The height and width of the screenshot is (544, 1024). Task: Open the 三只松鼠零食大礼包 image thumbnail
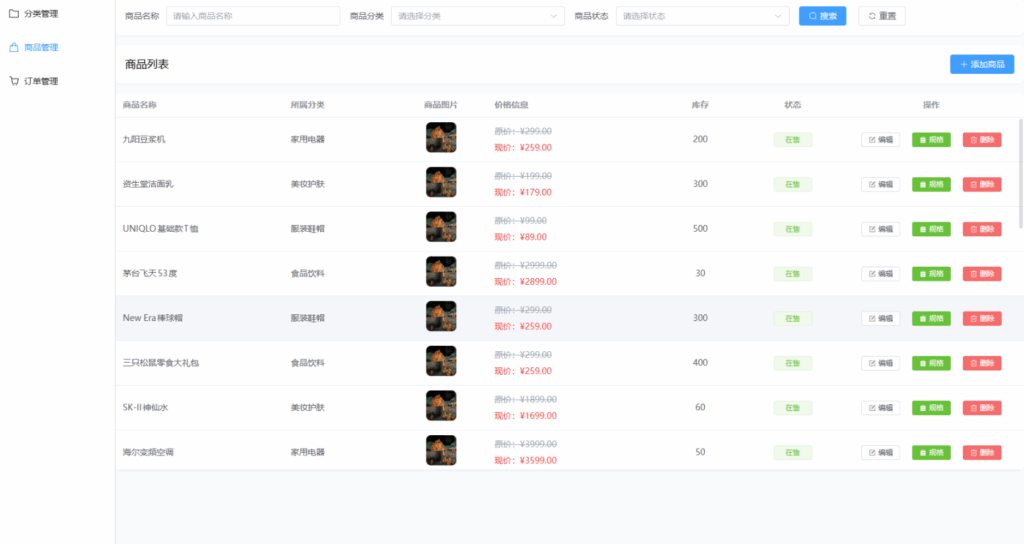point(441,361)
